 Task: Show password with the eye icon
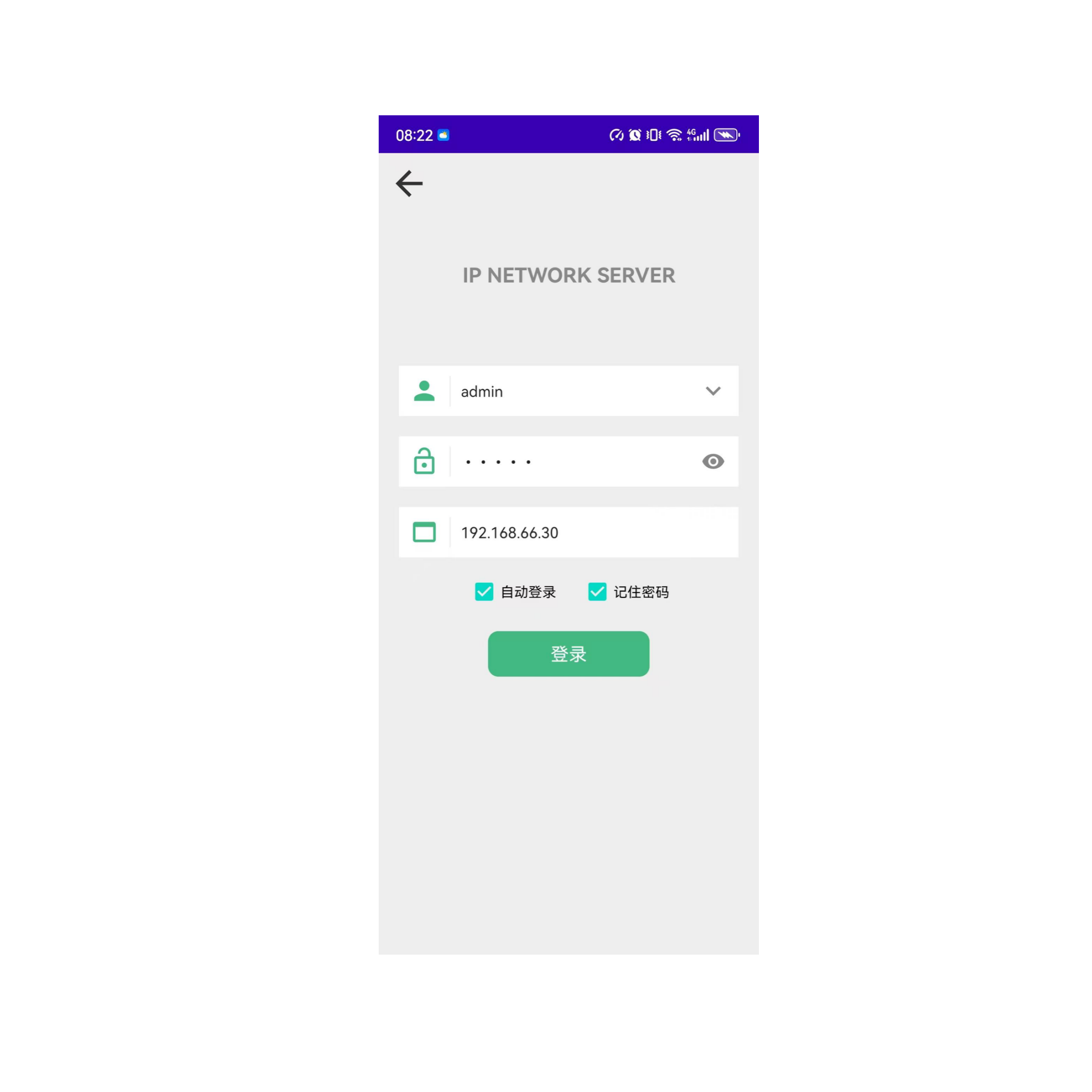(713, 461)
